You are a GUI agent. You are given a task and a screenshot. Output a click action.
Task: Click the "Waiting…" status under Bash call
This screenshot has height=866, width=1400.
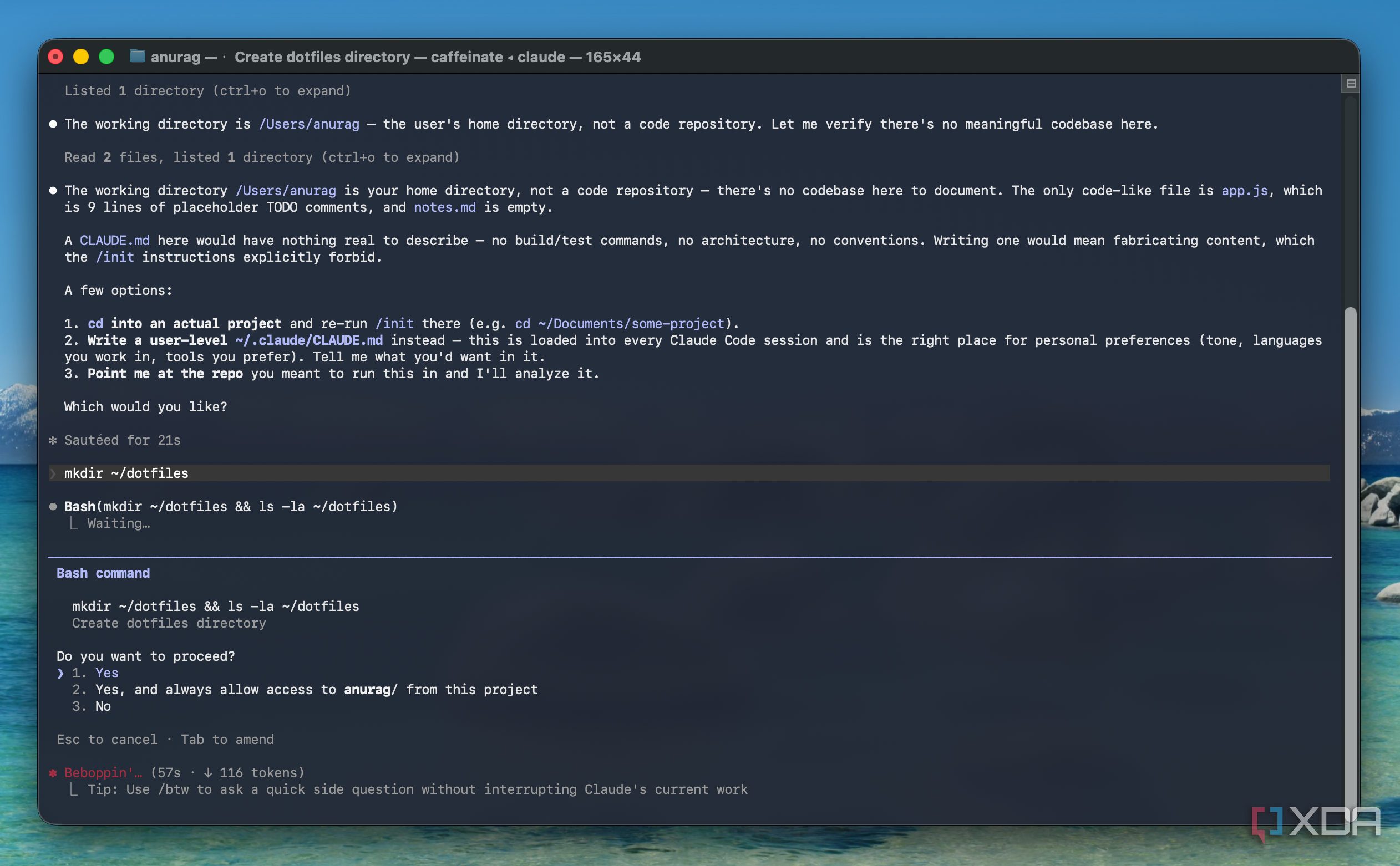pyautogui.click(x=119, y=523)
